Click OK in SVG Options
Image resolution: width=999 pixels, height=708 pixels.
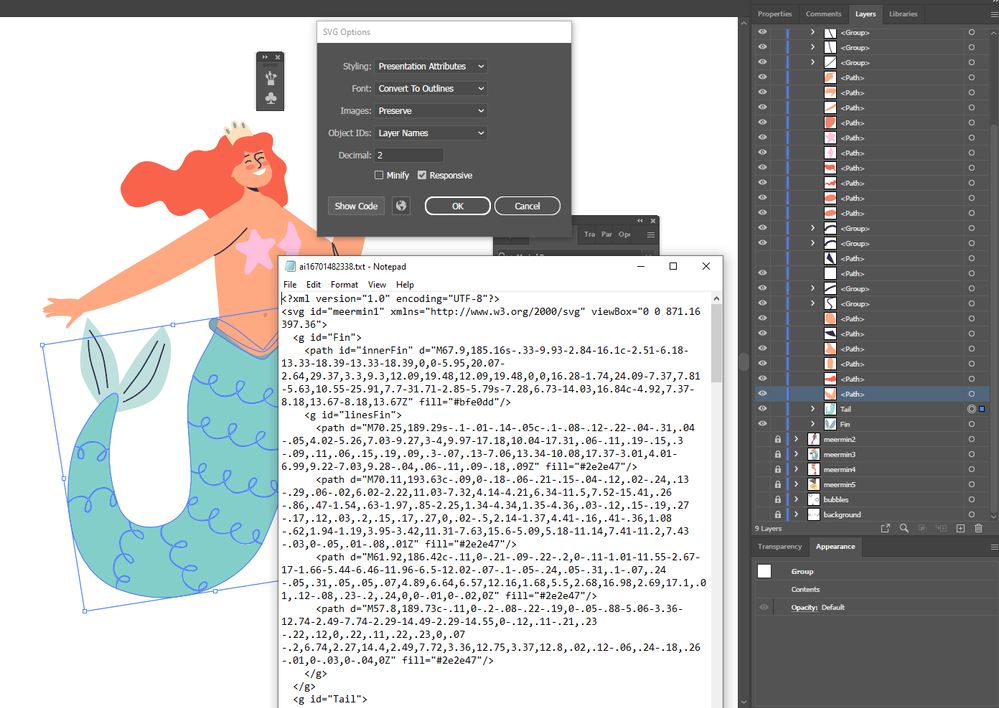coord(457,206)
